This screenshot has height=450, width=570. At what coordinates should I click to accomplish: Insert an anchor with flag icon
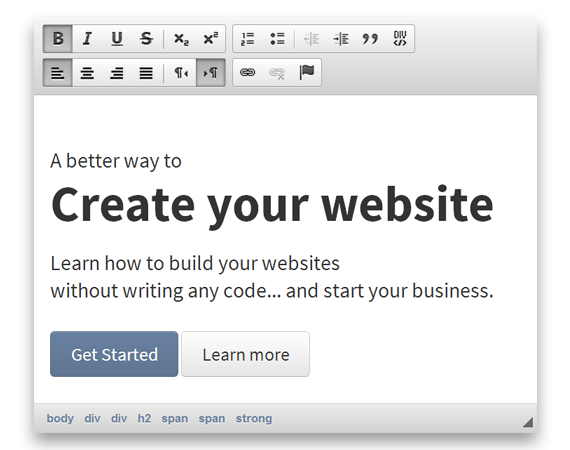click(x=306, y=73)
